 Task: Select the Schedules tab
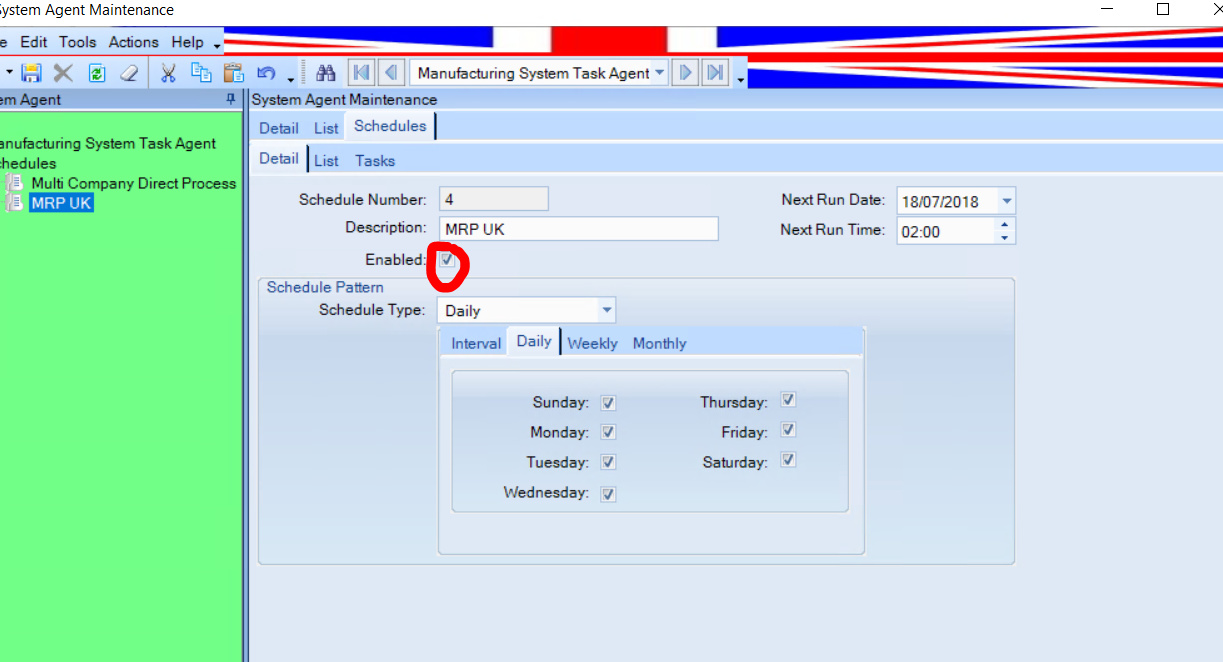390,126
